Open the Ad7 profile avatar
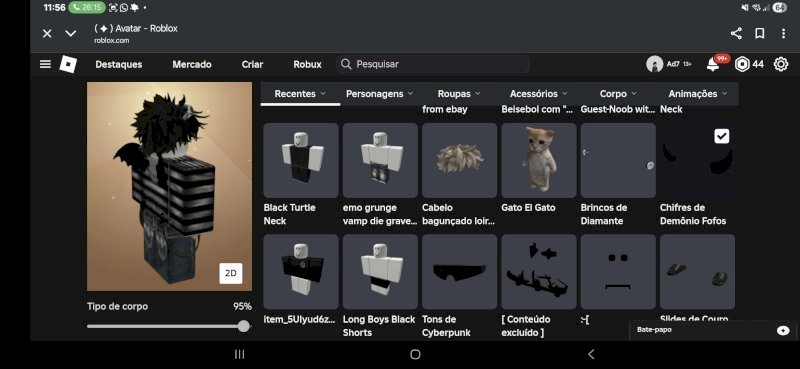 pyautogui.click(x=655, y=64)
